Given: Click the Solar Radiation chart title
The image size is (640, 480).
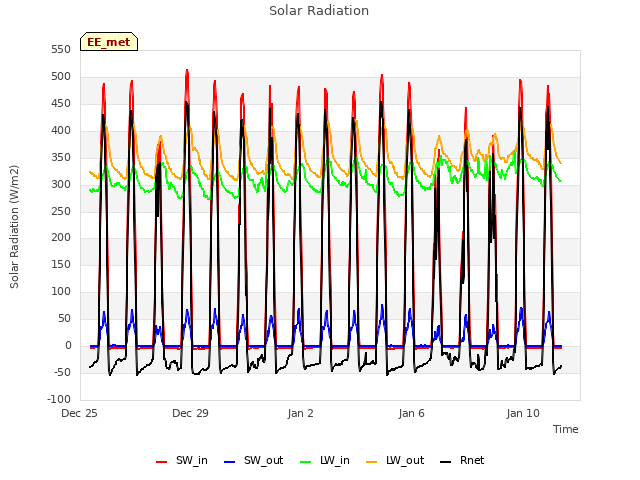Looking at the screenshot, I should click(319, 11).
